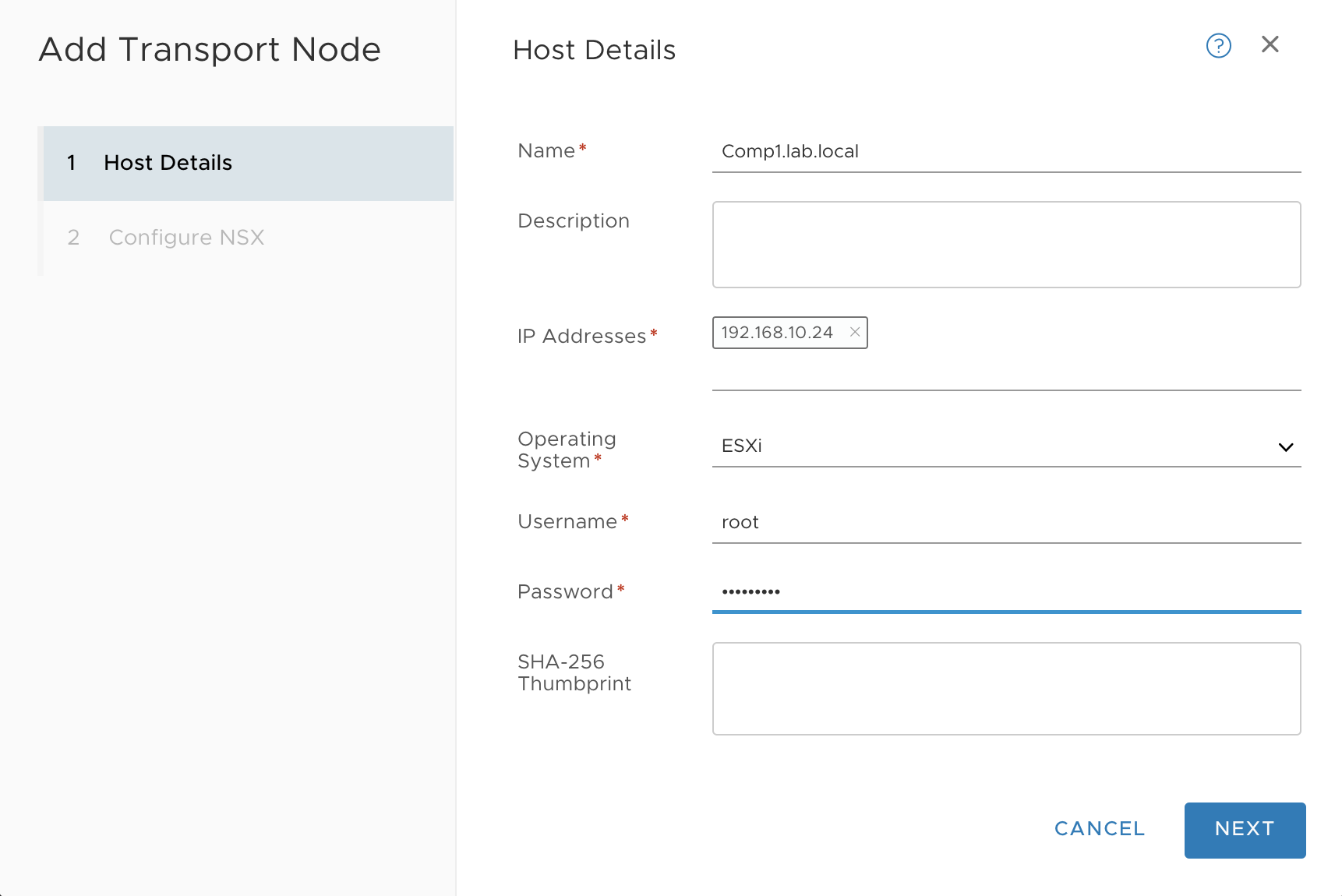Open the help for Host Details
1342x896 pixels.
point(1218,46)
